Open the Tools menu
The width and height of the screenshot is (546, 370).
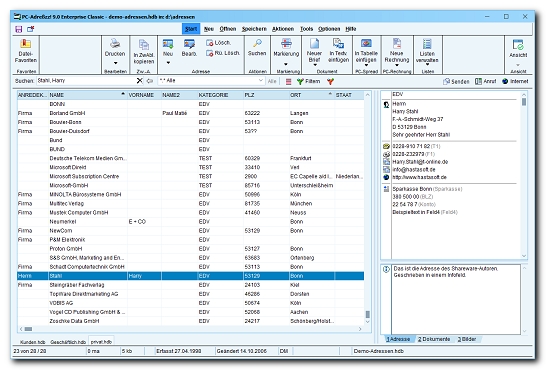[x=306, y=29]
